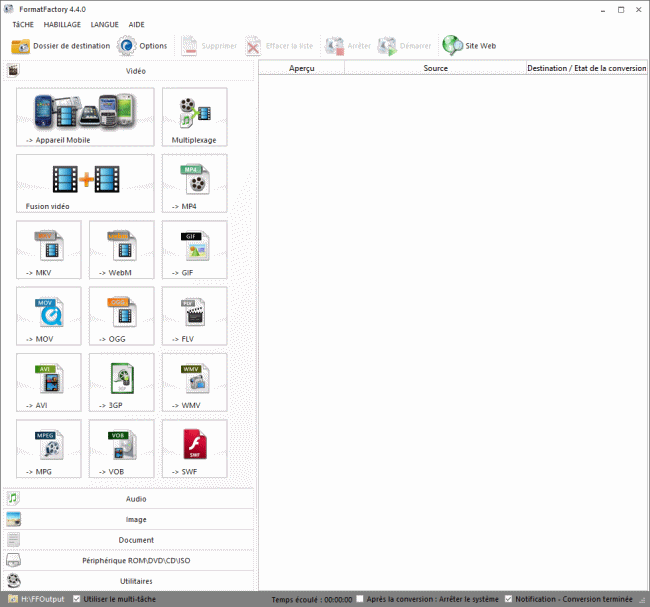The height and width of the screenshot is (607, 650).
Task: Expand the Audio category panel
Action: 129,499
